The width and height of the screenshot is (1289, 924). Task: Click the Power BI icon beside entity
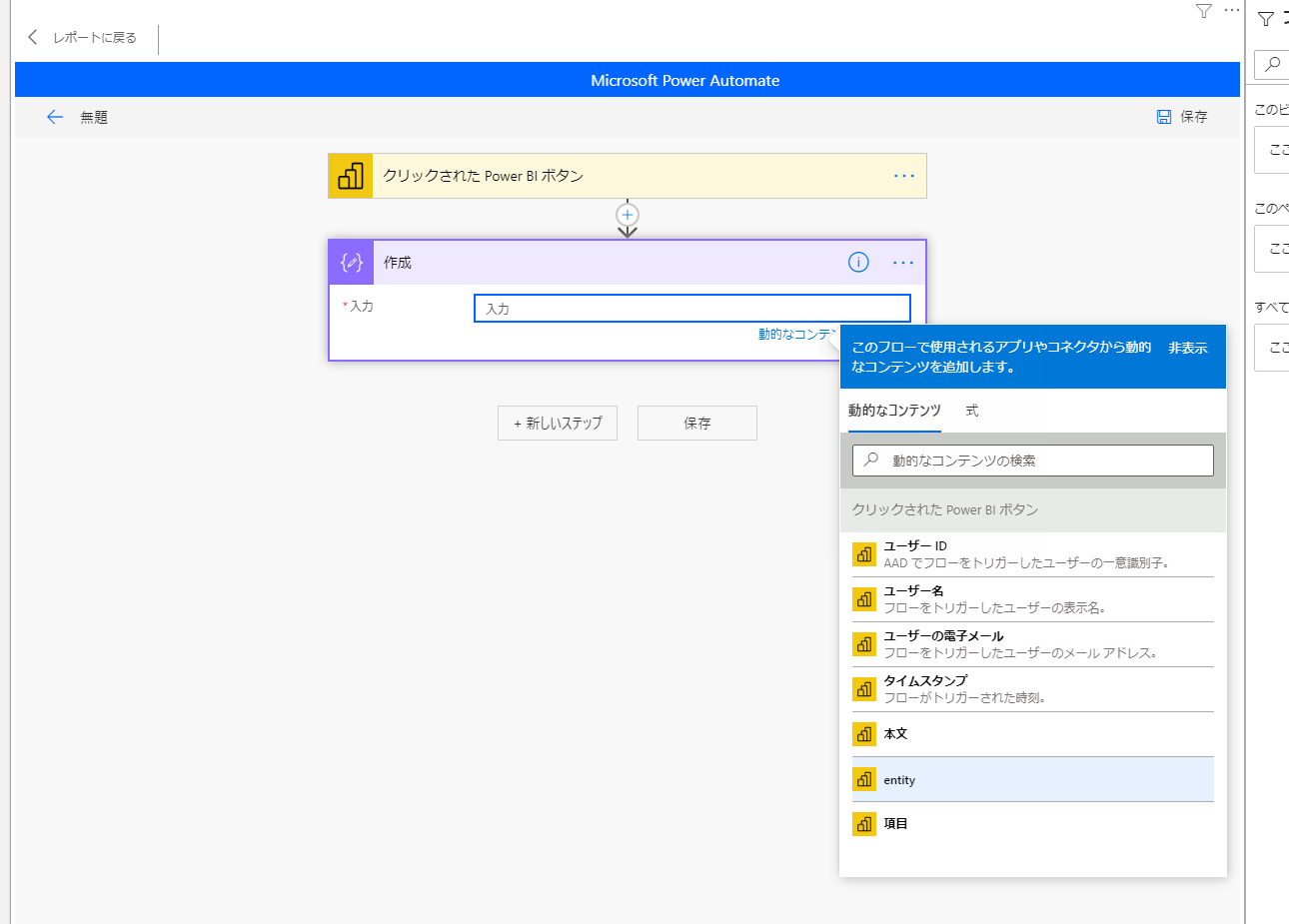tap(864, 778)
